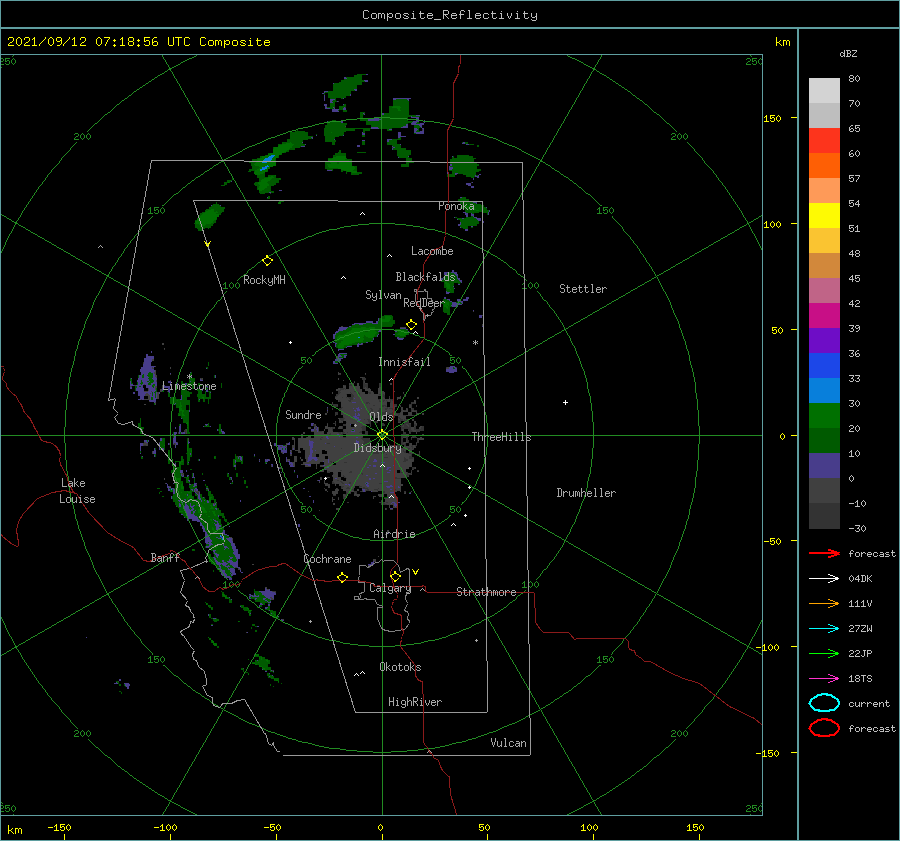Select the dark green swatch between 20 and 10 dBZ

(x=824, y=440)
